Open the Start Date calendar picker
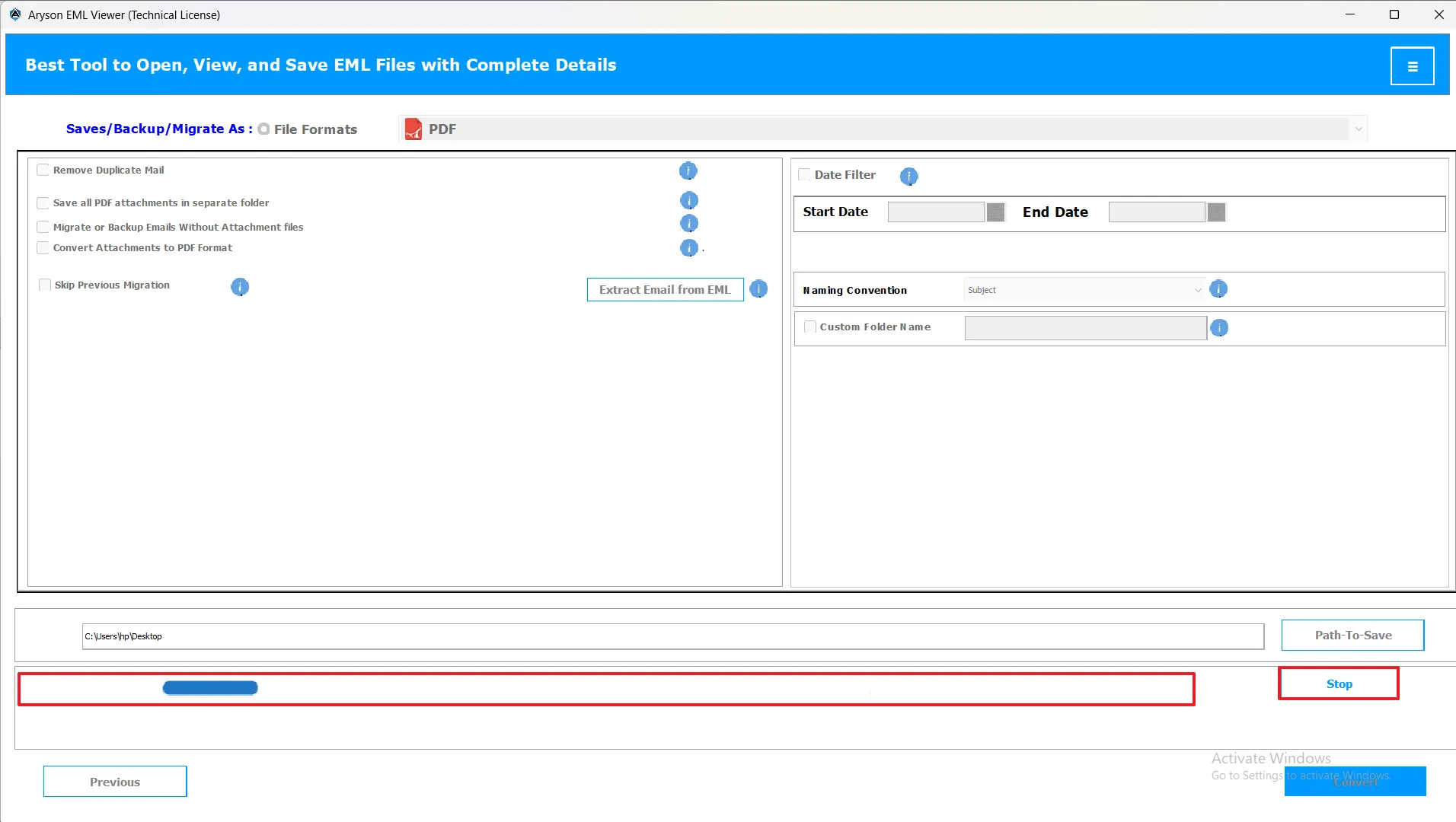 tap(995, 212)
